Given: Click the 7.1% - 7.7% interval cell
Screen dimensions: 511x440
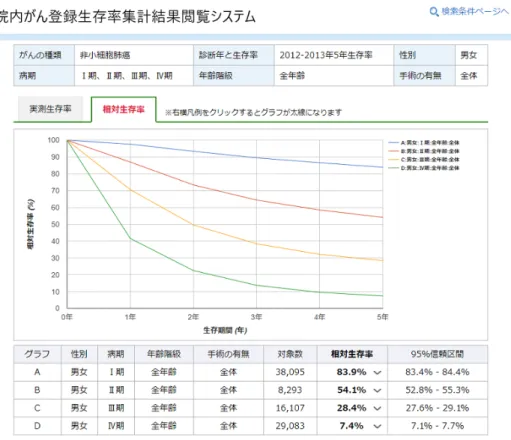Looking at the screenshot, I should coord(437,426).
